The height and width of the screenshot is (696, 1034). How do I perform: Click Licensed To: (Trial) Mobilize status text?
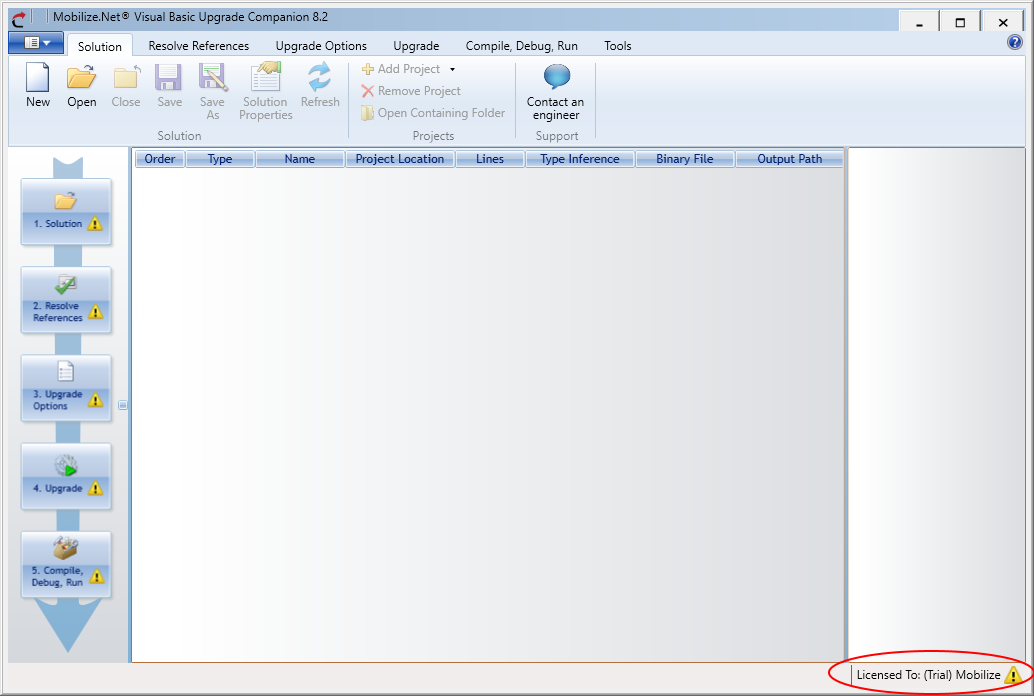pyautogui.click(x=928, y=675)
